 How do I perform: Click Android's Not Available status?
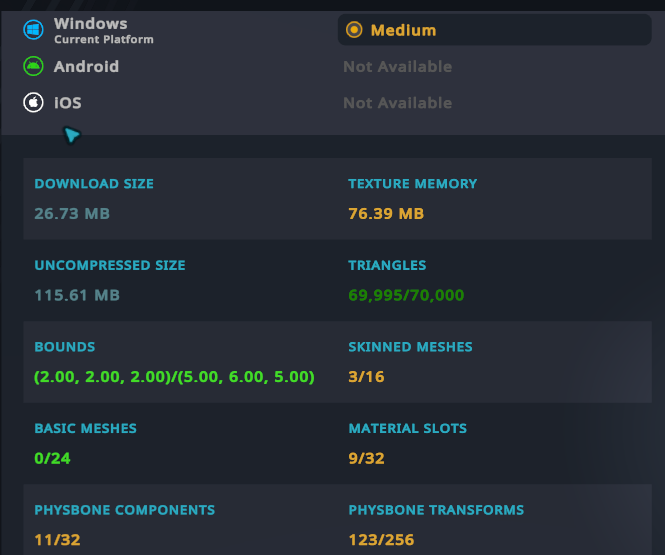point(397,67)
